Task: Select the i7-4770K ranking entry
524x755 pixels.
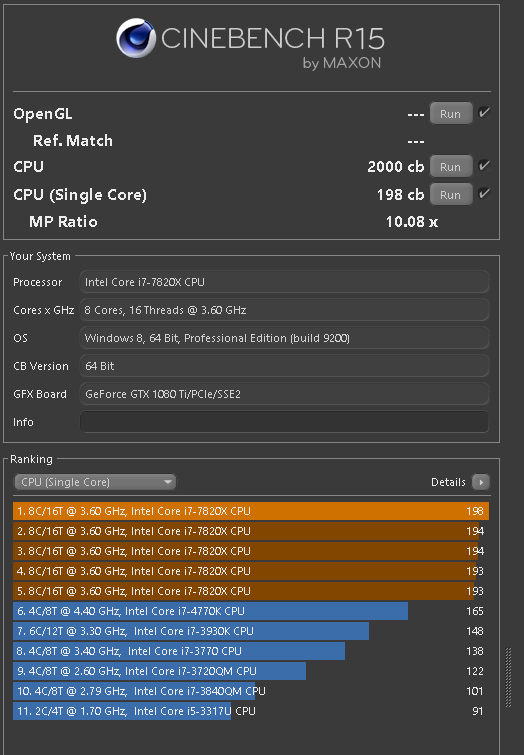Action: [x=251, y=611]
